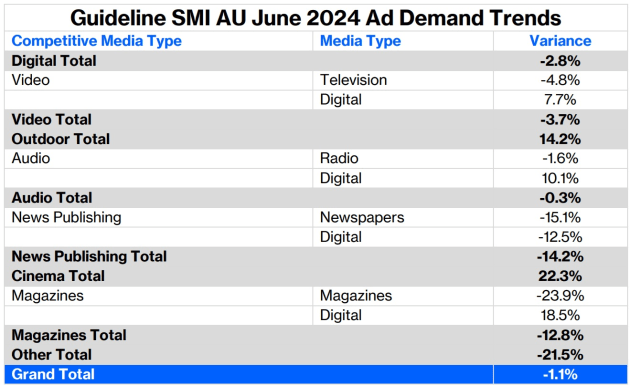Select the 'News Publishing' category cell
The height and width of the screenshot is (385, 630).
click(66, 217)
